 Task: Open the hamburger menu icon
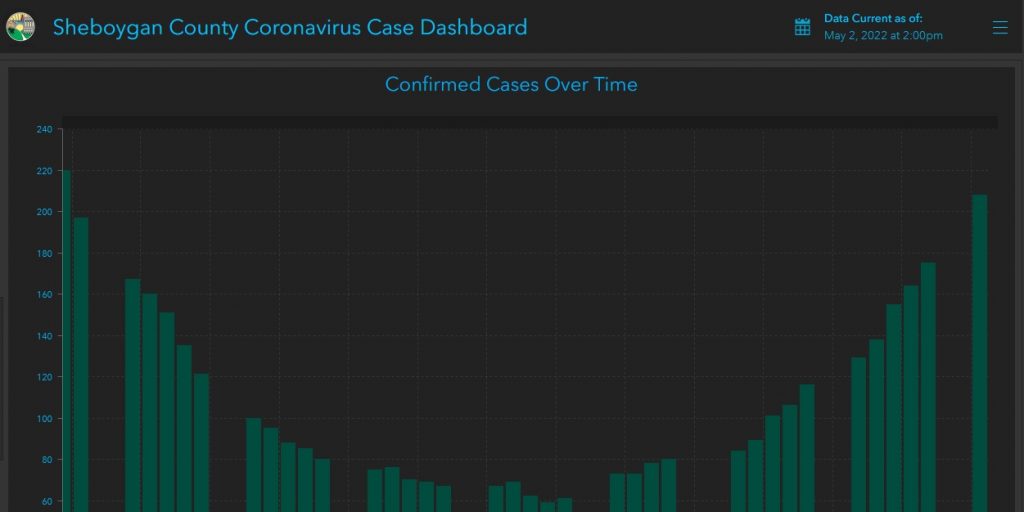coord(1000,27)
